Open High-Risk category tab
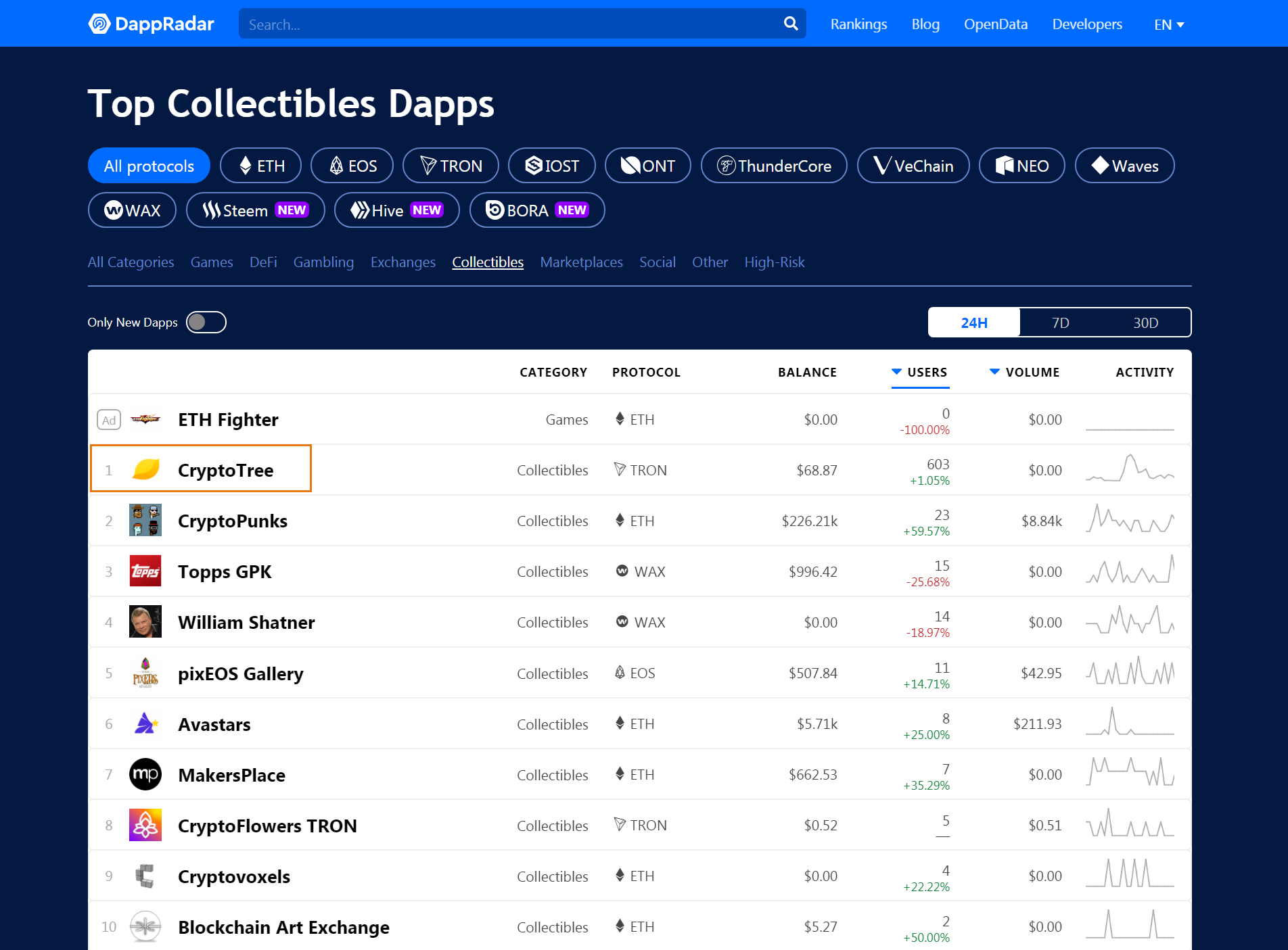This screenshot has height=950, width=1288. coord(775,262)
